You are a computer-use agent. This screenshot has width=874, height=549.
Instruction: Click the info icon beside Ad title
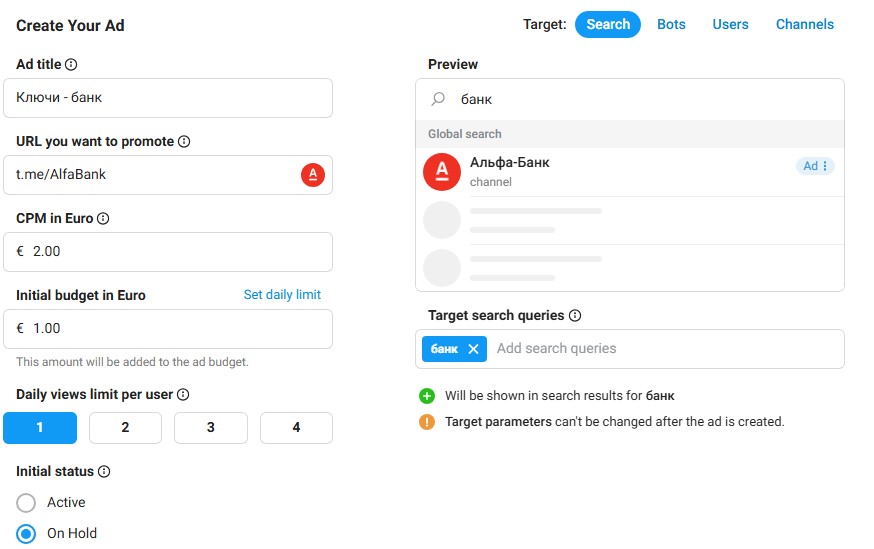(x=71, y=64)
